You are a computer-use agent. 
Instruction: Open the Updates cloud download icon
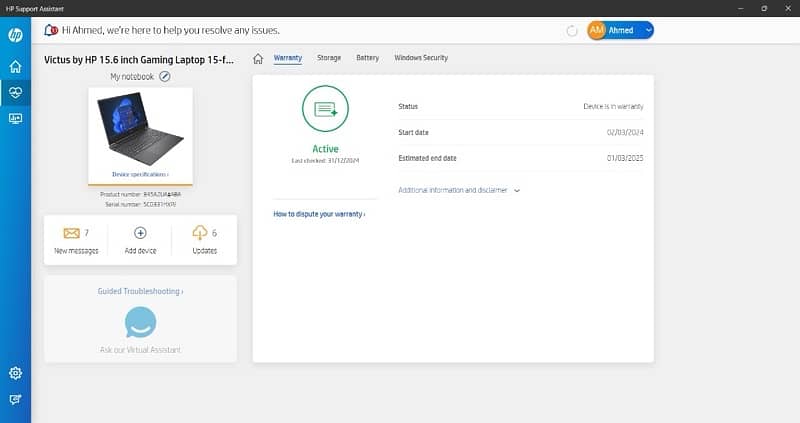click(x=199, y=233)
